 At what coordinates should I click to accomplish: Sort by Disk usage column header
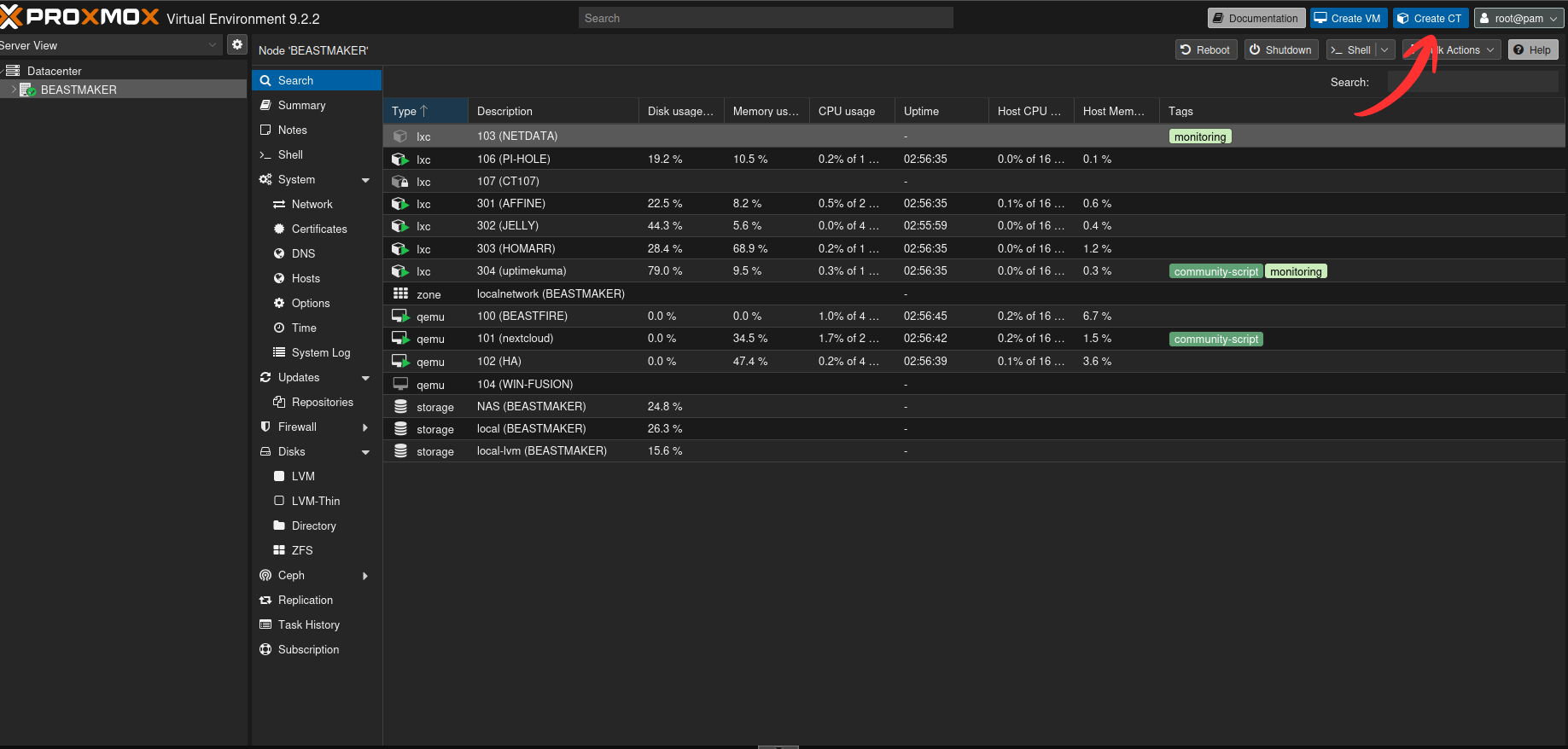681,111
